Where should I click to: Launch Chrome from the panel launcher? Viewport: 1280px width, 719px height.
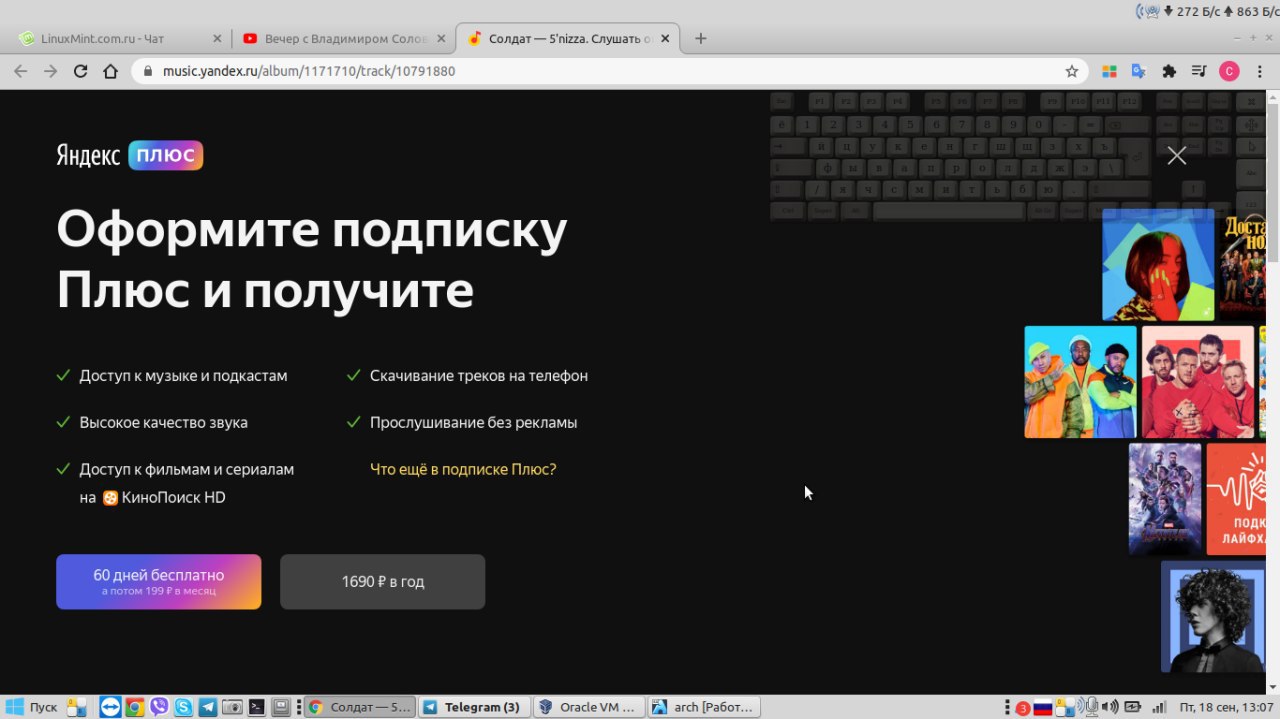(x=134, y=707)
